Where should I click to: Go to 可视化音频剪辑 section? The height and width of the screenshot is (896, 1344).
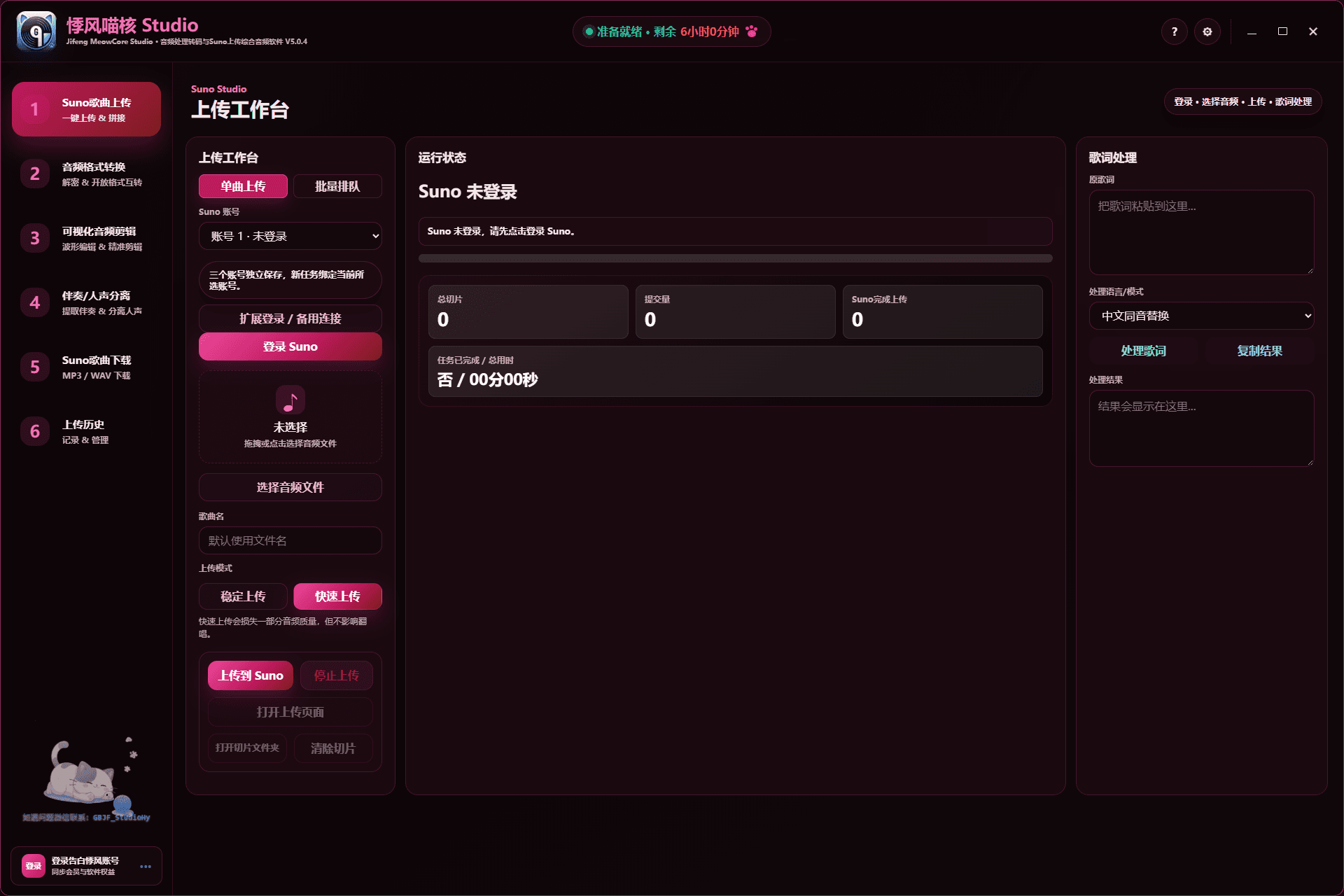point(86,238)
